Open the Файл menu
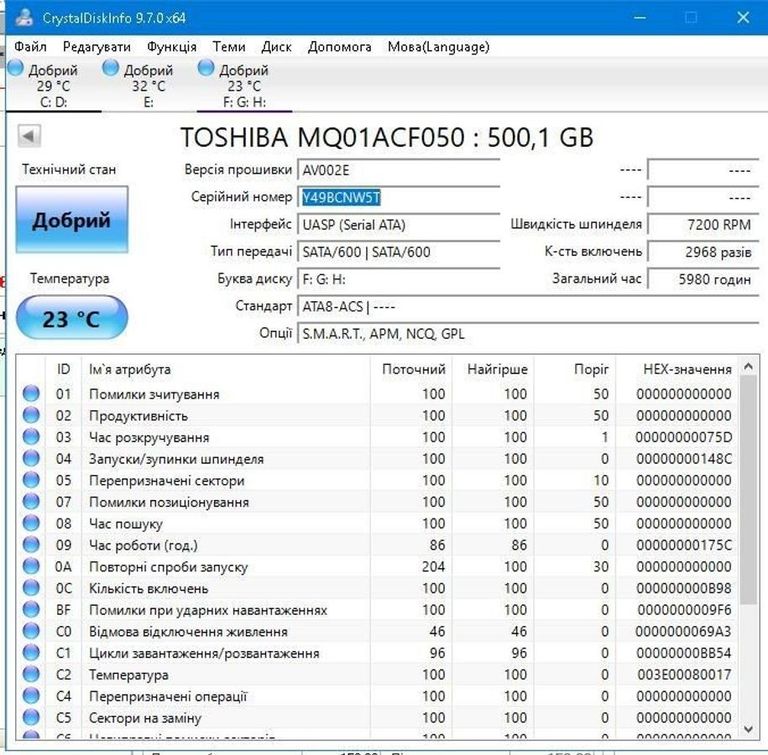The height and width of the screenshot is (755, 768). 30,47
